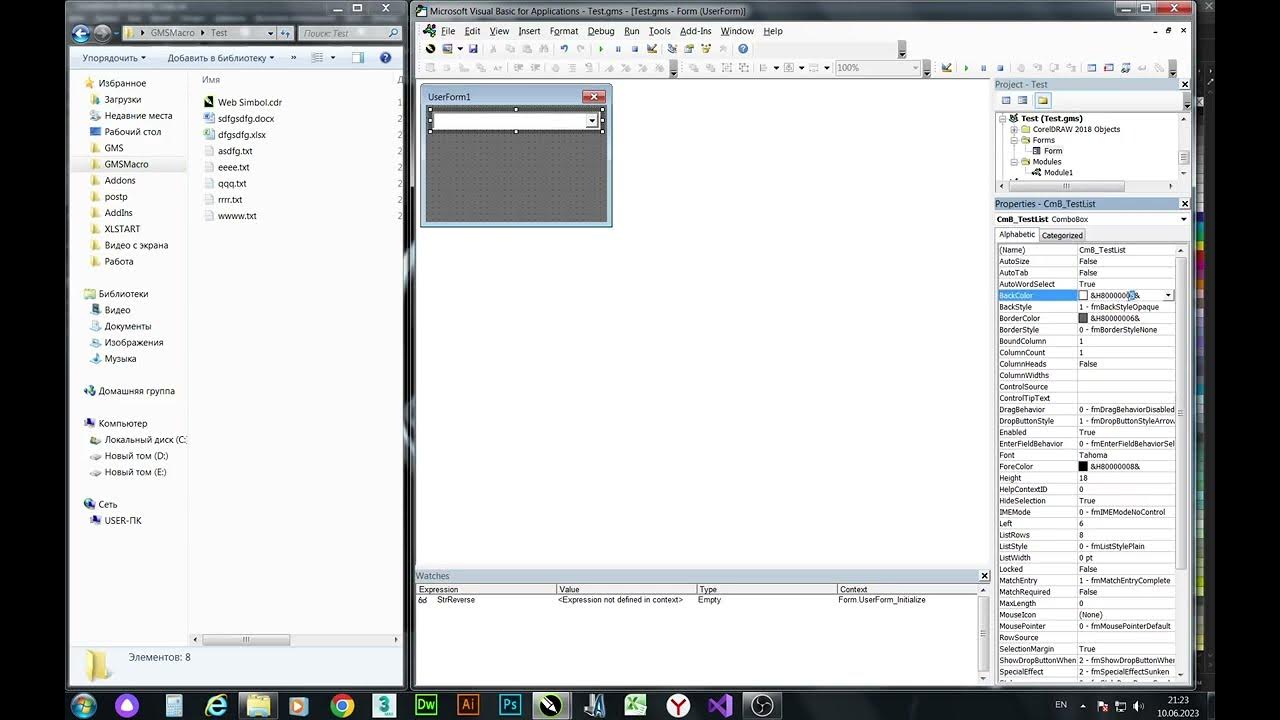Switch to the Alphabetic properties tab
This screenshot has height=720, width=1280.
tap(1018, 235)
